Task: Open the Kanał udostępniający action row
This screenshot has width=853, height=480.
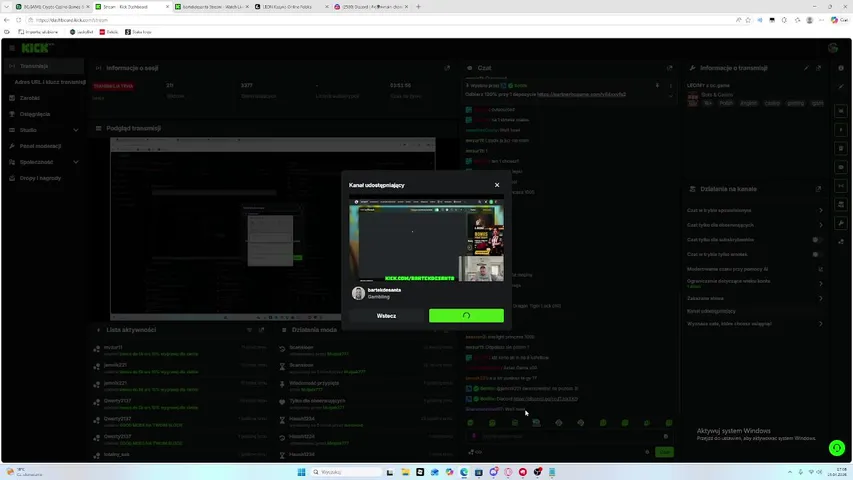Action: [x=755, y=311]
